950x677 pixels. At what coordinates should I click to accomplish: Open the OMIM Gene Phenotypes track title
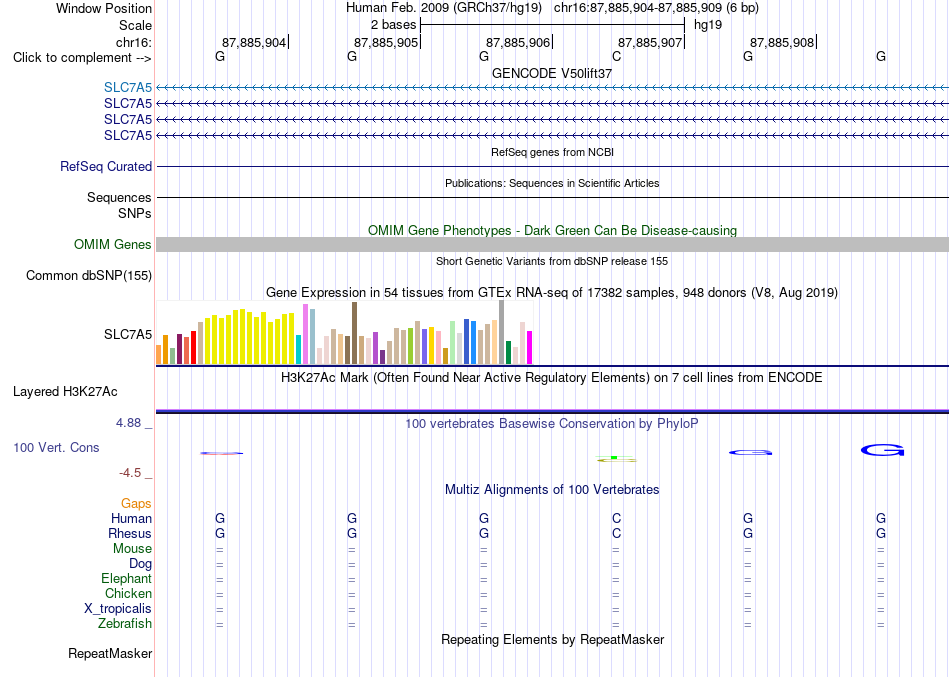553,230
